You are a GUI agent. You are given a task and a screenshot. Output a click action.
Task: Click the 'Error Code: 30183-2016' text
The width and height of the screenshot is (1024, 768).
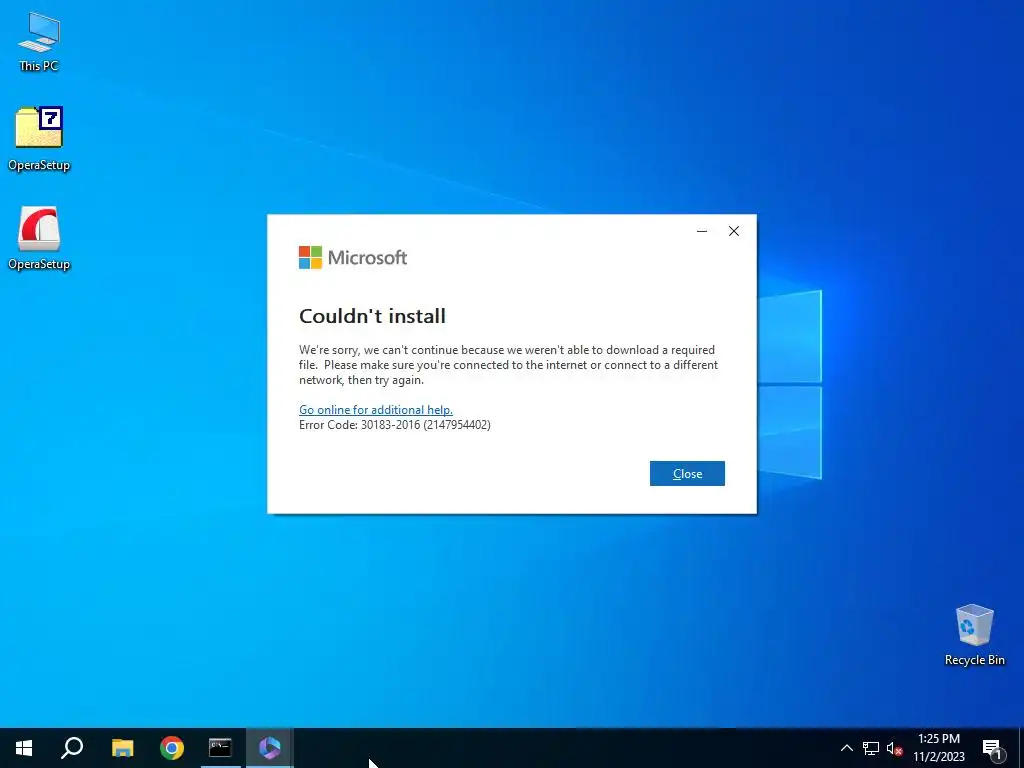pos(394,424)
